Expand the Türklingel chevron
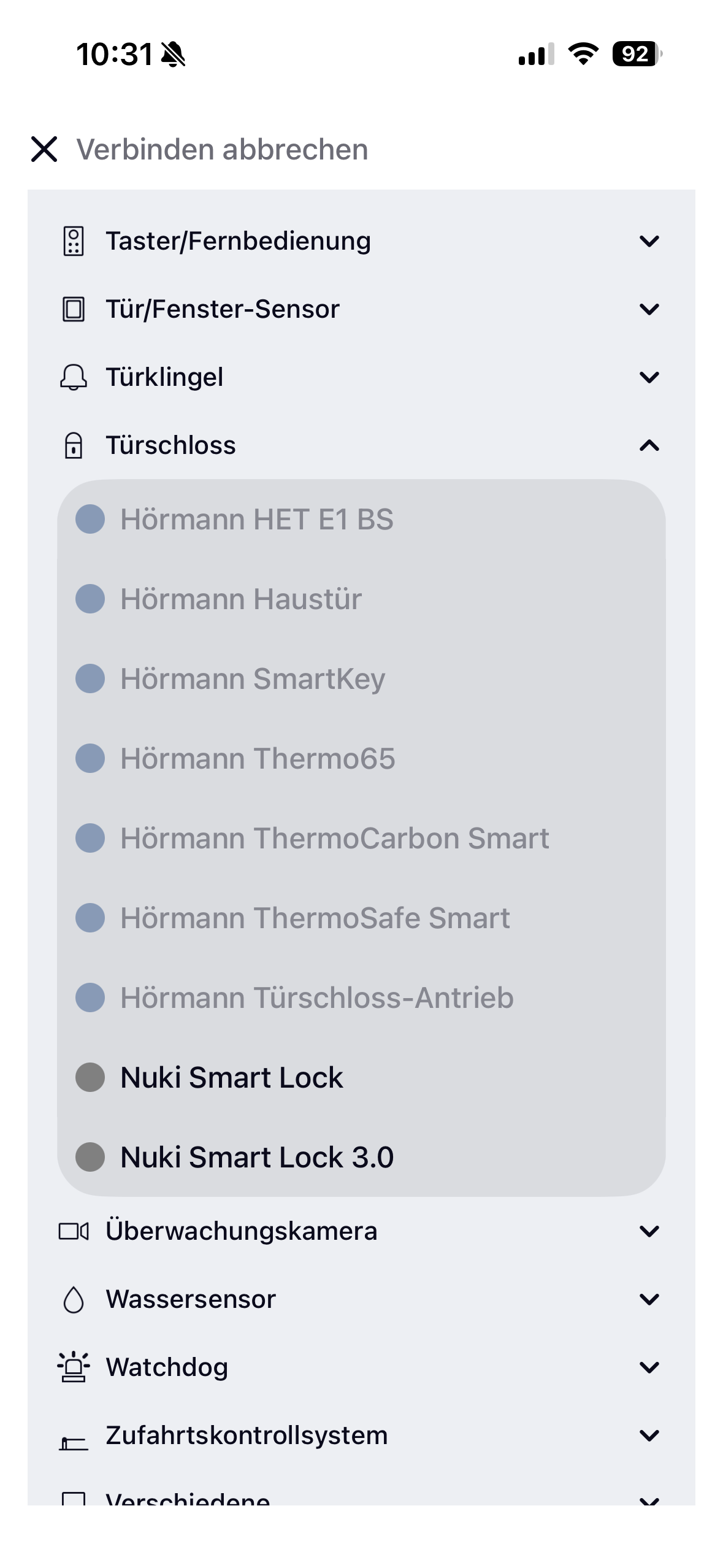 [x=649, y=377]
